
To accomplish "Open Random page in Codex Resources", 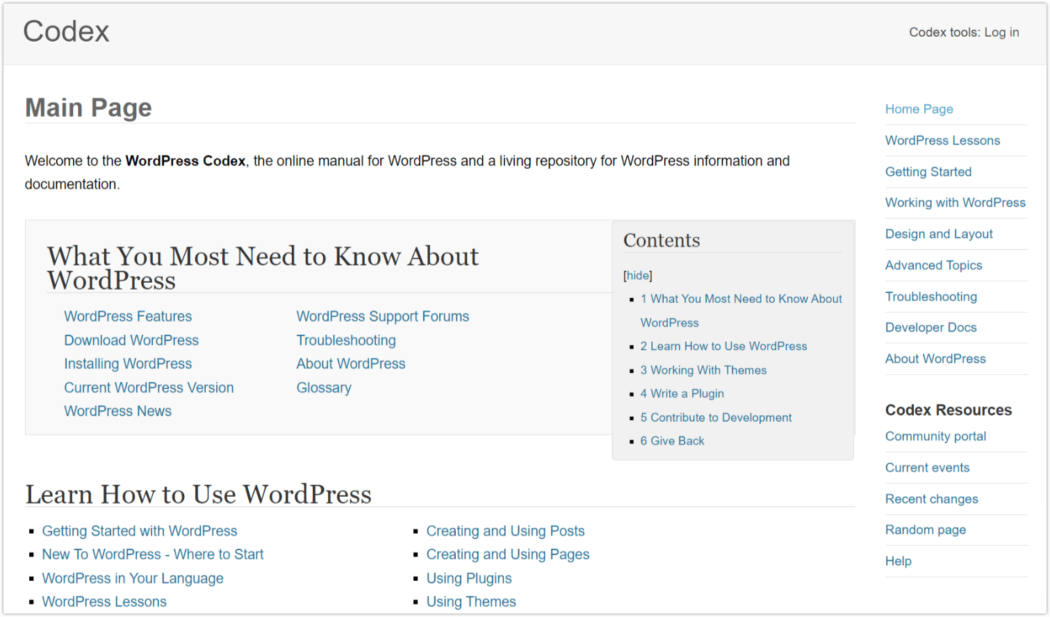I will [925, 530].
